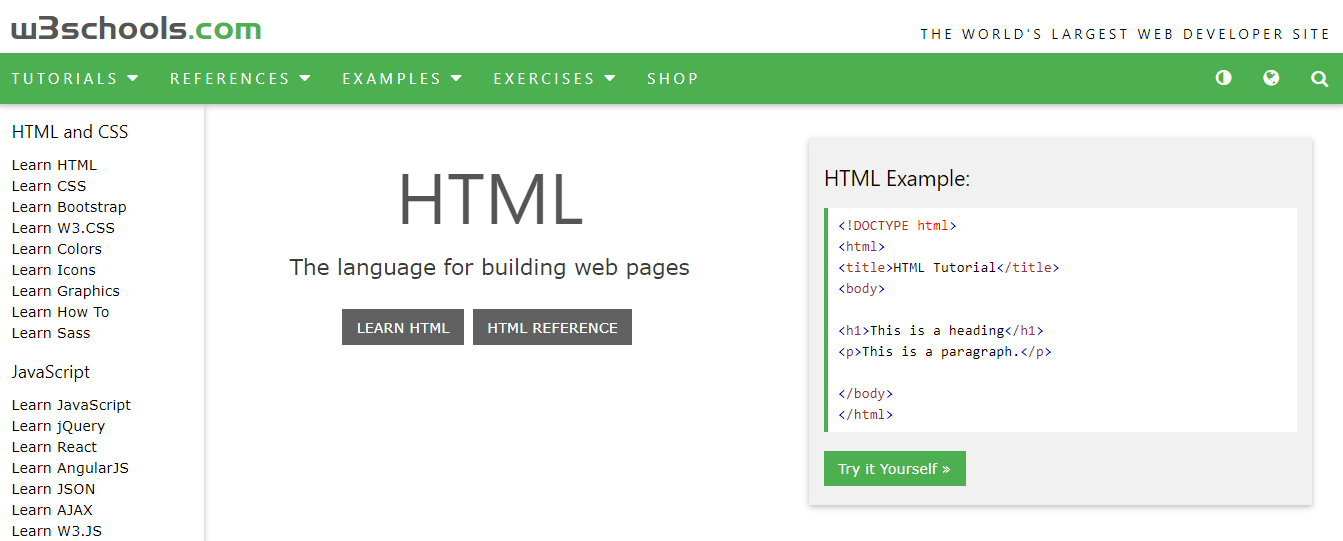Click the HTML Reference button
This screenshot has height=541, width=1343.
click(552, 327)
